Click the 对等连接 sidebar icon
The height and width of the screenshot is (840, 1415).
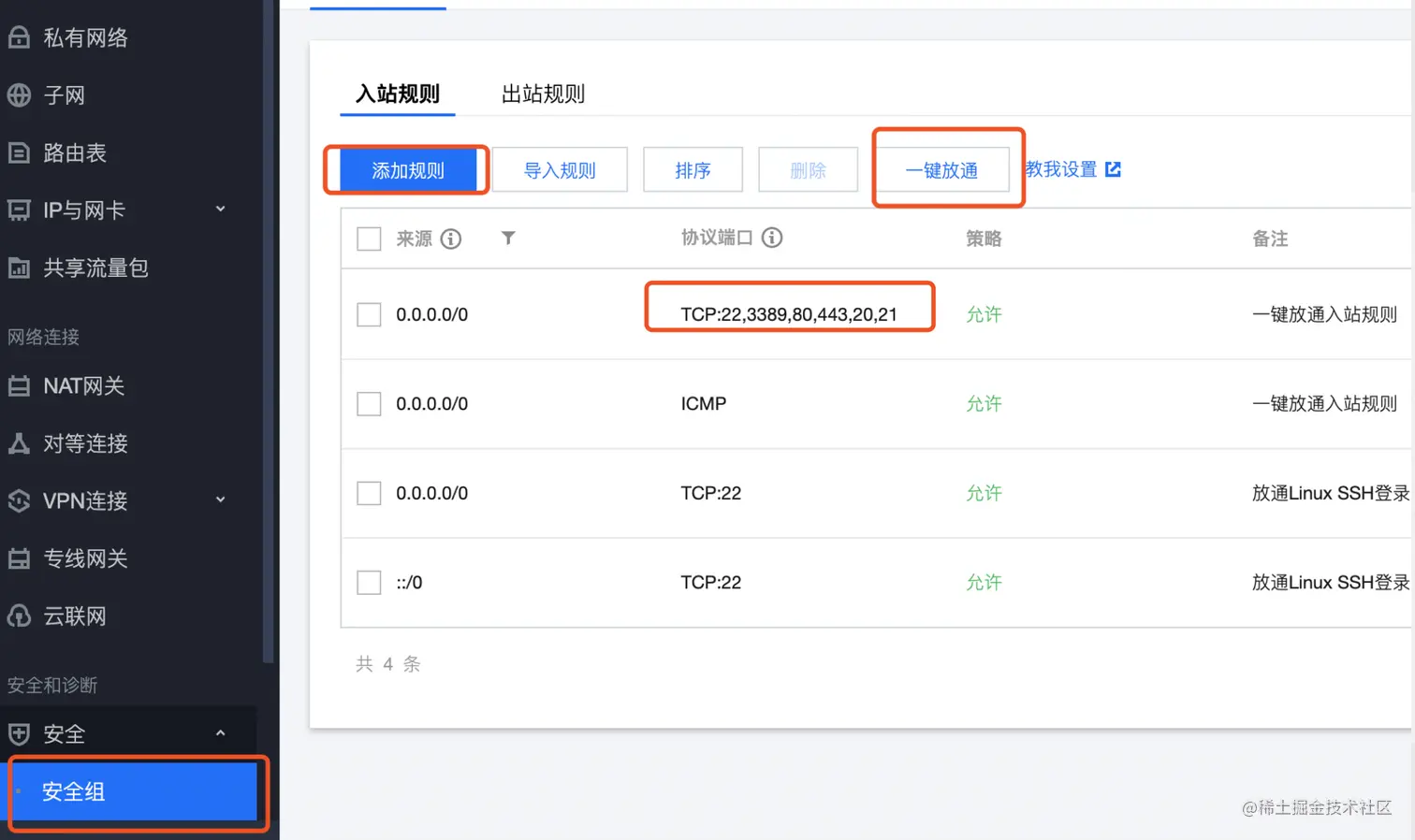[x=19, y=443]
